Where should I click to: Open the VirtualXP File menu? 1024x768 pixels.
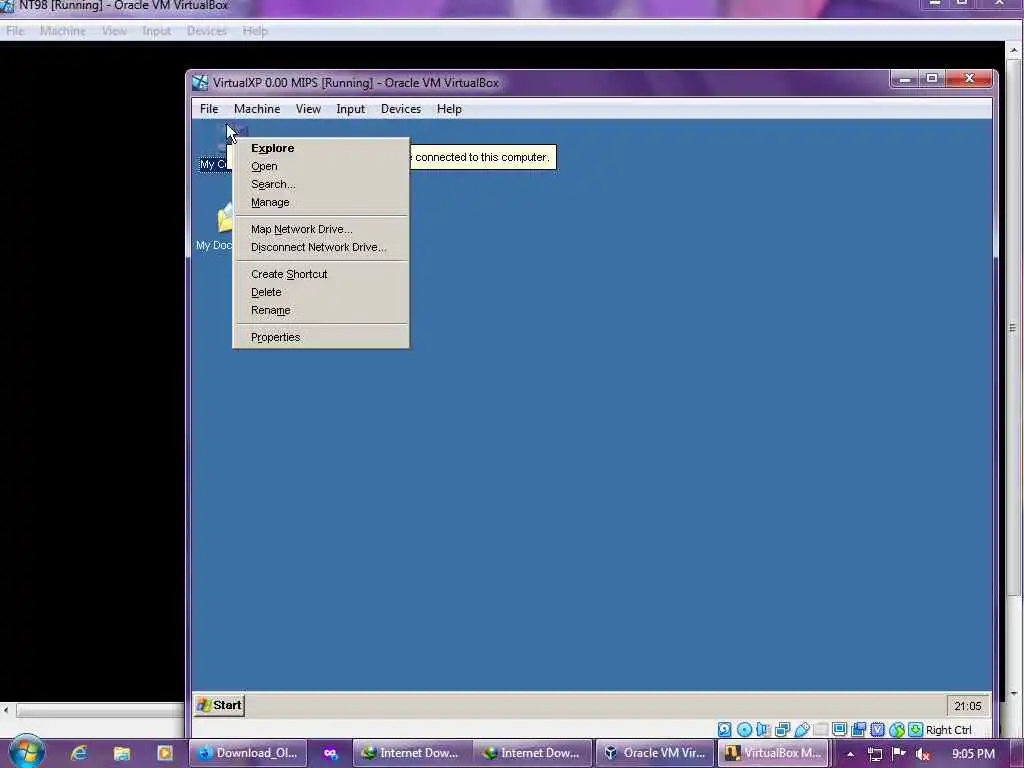click(209, 109)
